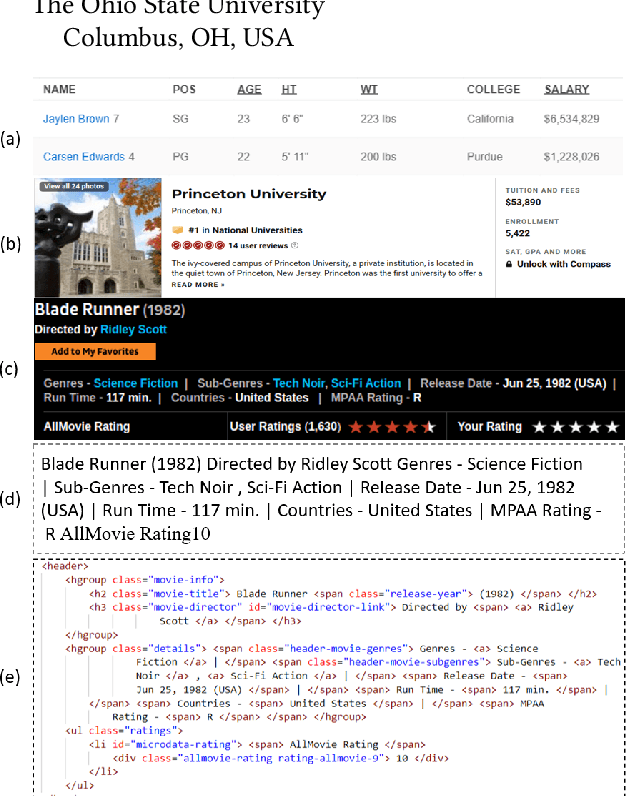Click the first star in Your Rating
The height and width of the screenshot is (796, 626).
[x=539, y=427]
